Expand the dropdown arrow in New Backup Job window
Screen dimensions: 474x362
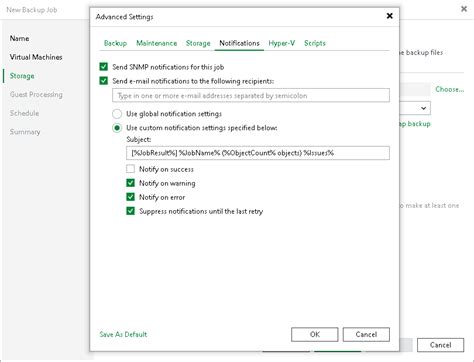(x=423, y=108)
